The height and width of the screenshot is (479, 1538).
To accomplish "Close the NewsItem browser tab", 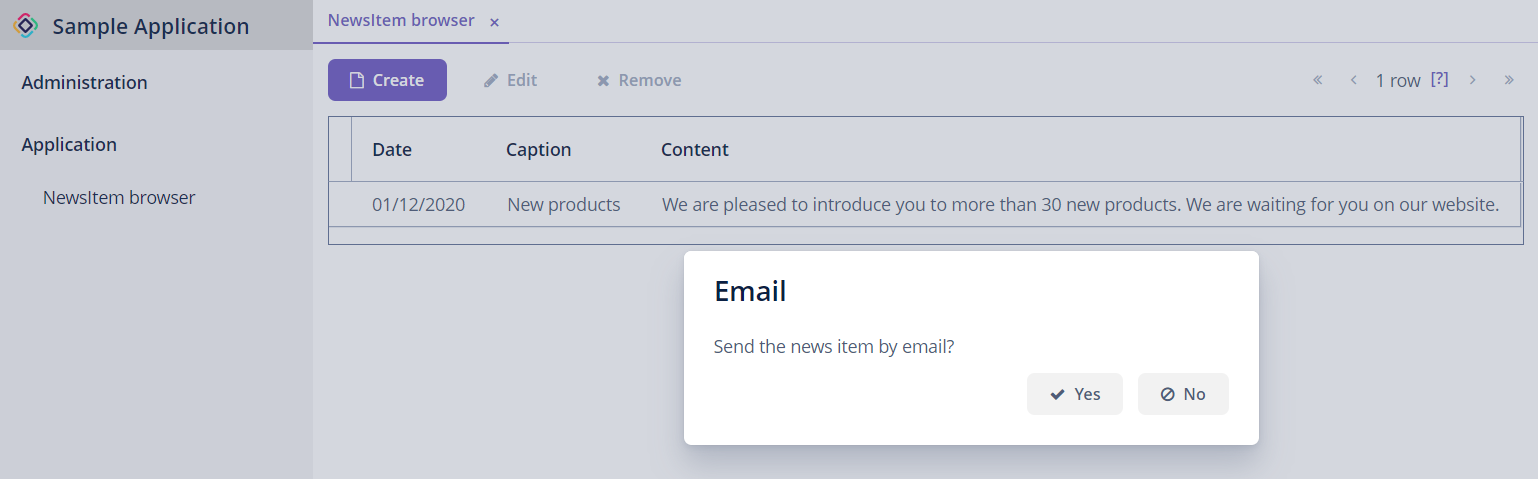I will [x=494, y=22].
